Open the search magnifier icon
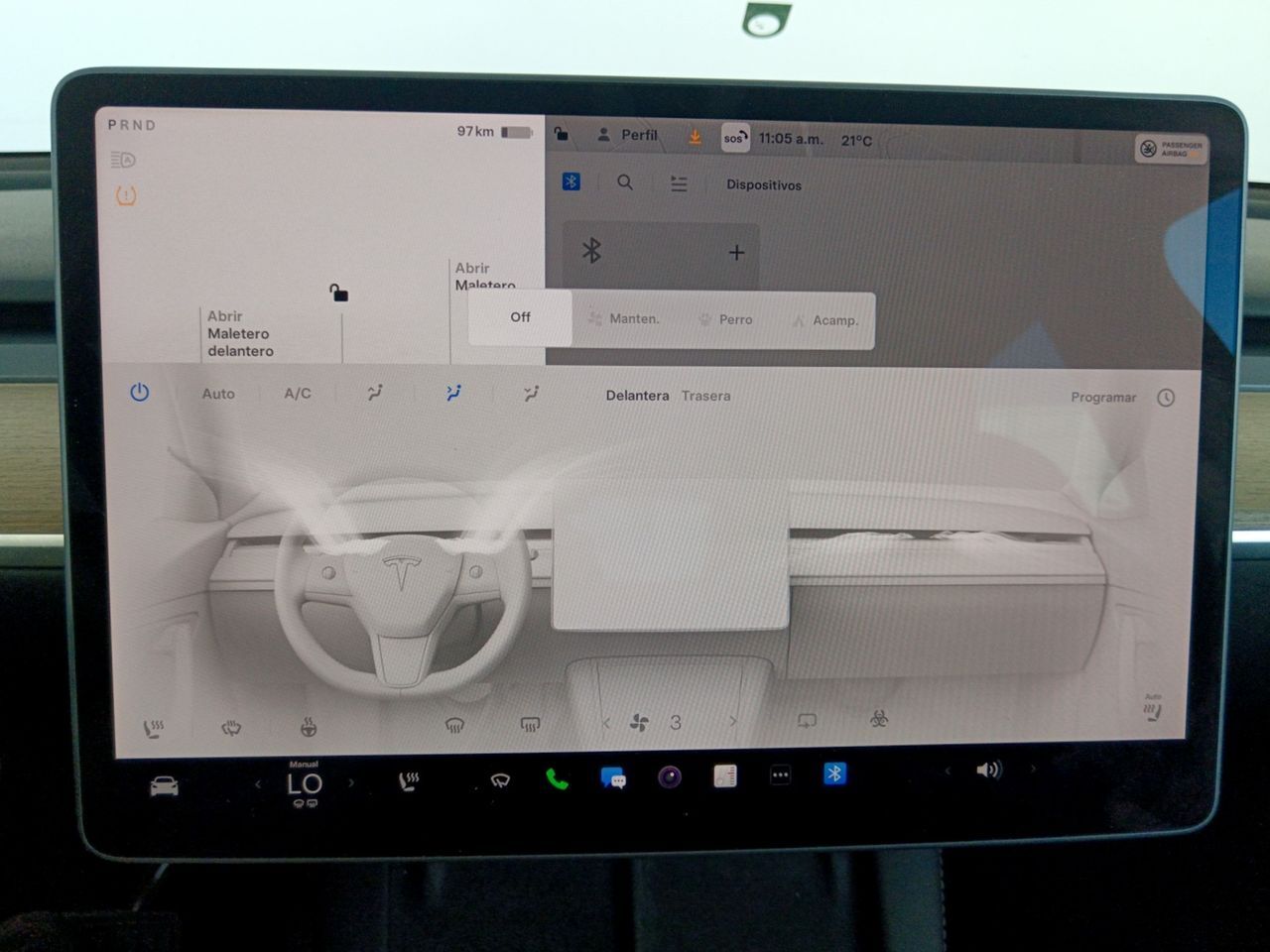This screenshot has height=952, width=1270. pos(625,182)
